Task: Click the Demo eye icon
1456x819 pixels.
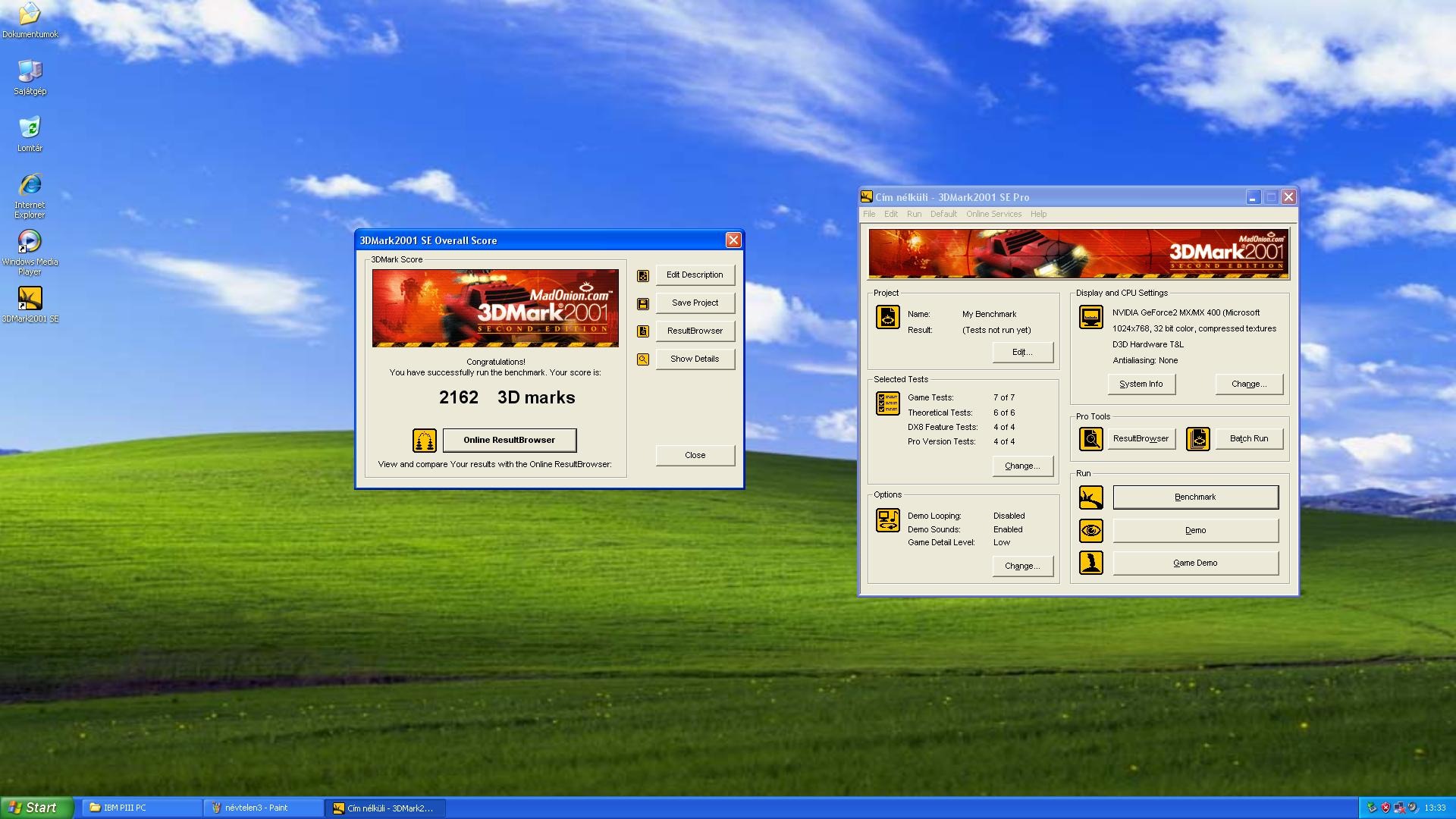Action: click(1090, 530)
